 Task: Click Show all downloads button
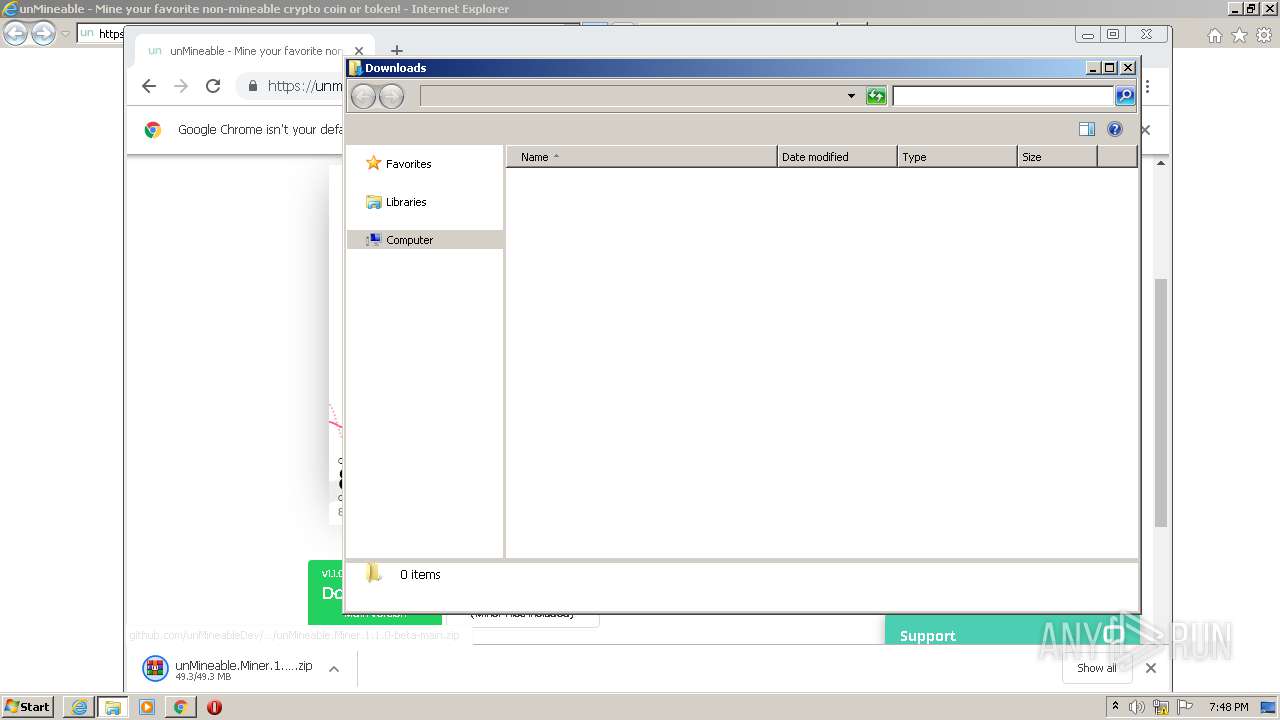tap(1096, 668)
